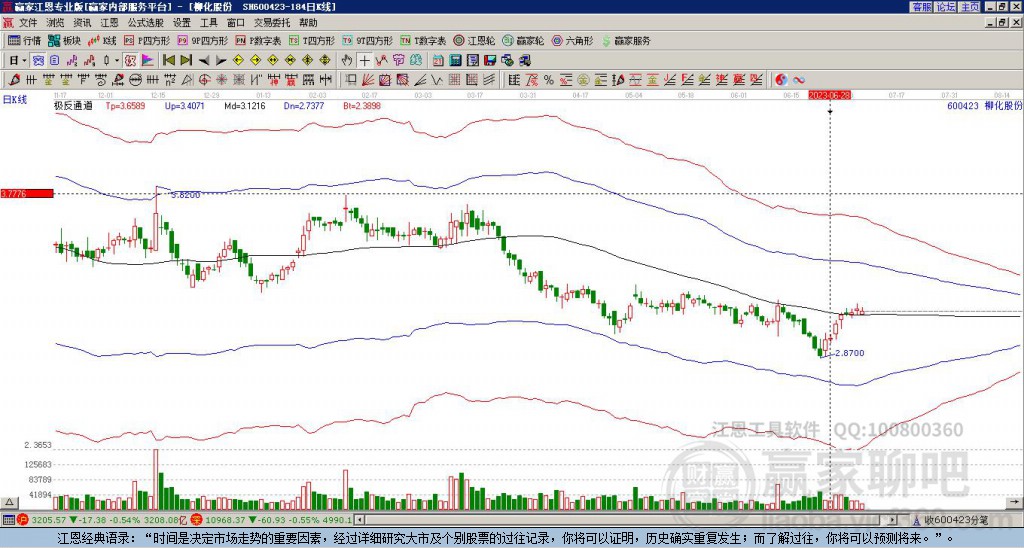Open the 日 period dropdown
This screenshot has height=548, width=1024.
[18, 61]
